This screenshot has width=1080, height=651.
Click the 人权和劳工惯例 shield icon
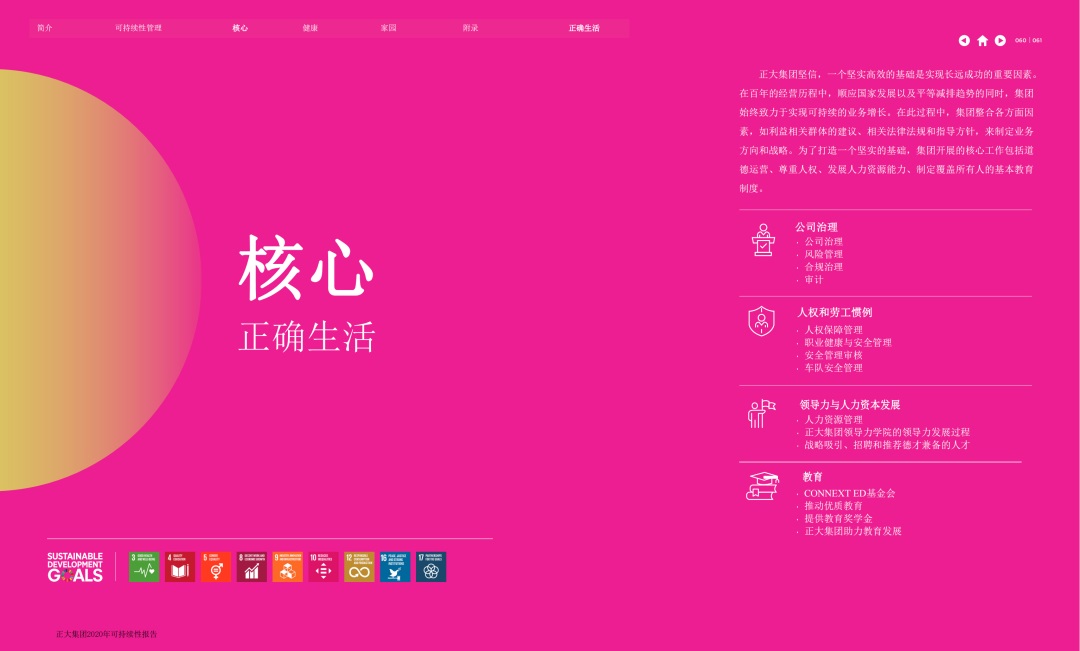[x=762, y=321]
